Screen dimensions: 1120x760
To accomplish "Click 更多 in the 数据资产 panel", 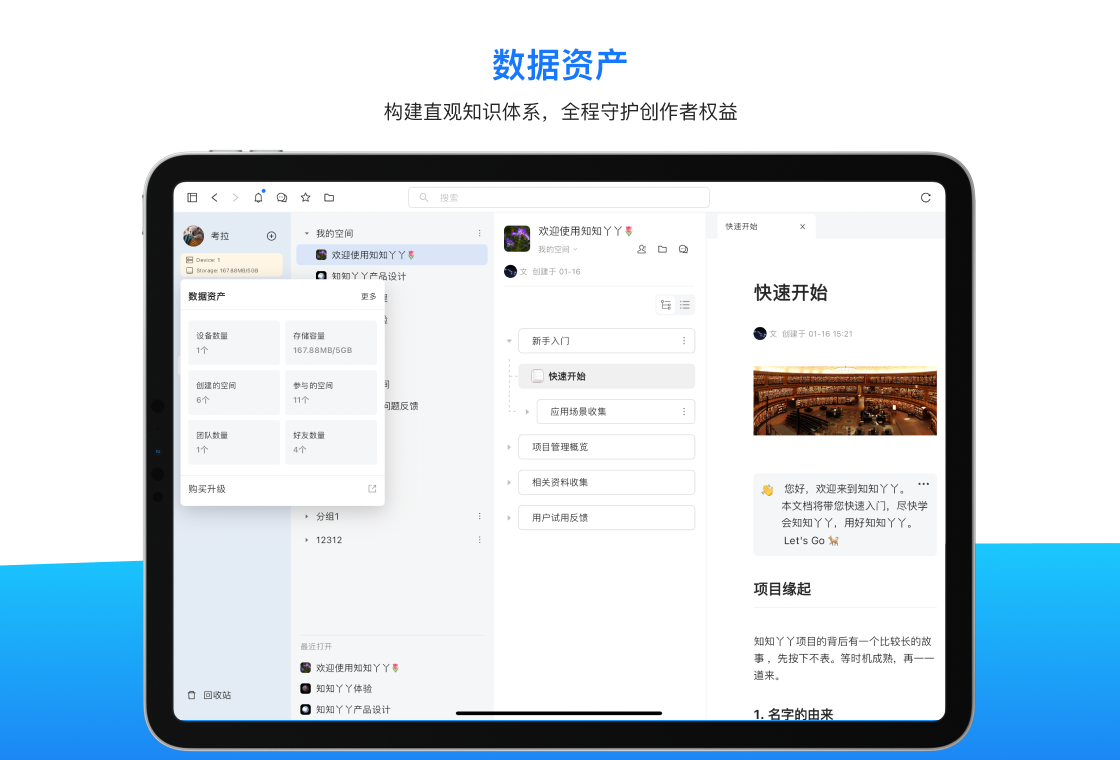I will [x=368, y=297].
